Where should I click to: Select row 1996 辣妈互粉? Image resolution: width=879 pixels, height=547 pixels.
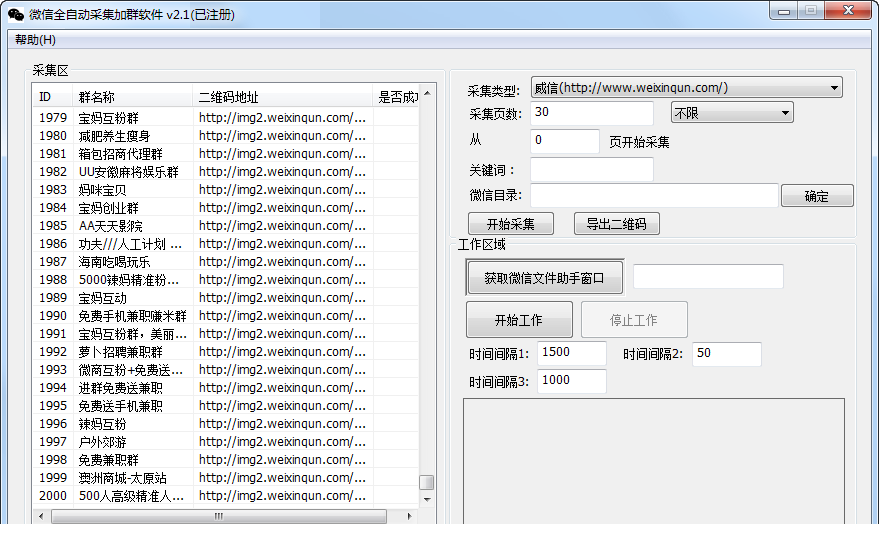(225, 424)
